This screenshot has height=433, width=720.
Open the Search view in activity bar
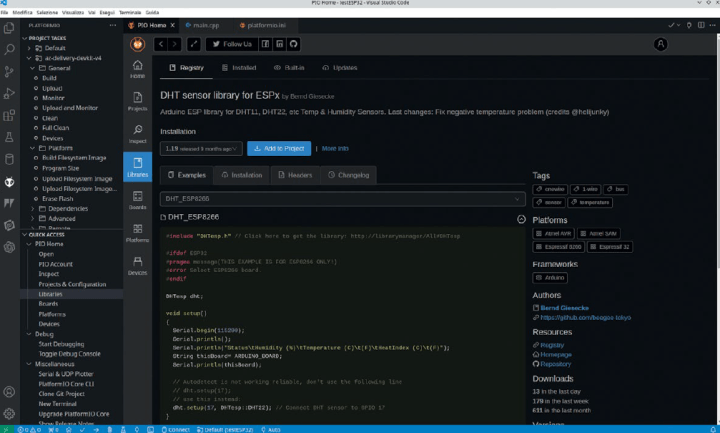pyautogui.click(x=10, y=48)
